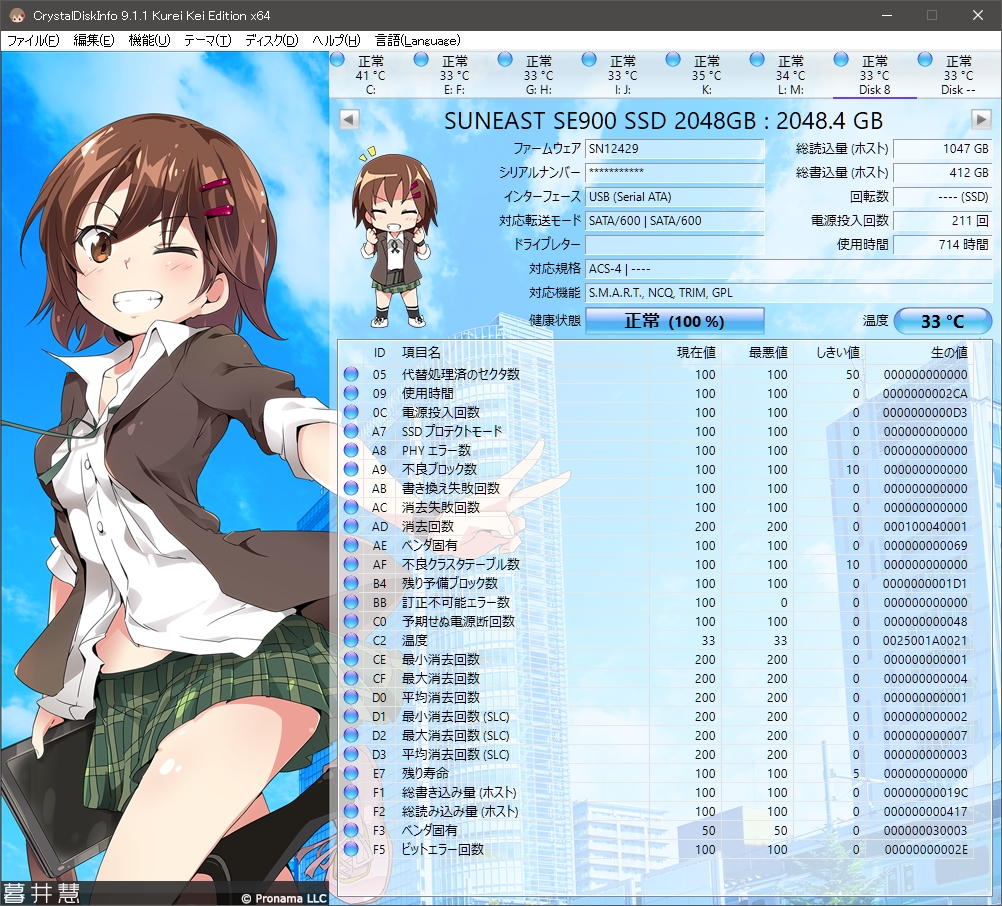Click the 対応転送モード field SATA/600
The image size is (1002, 906).
tap(675, 220)
